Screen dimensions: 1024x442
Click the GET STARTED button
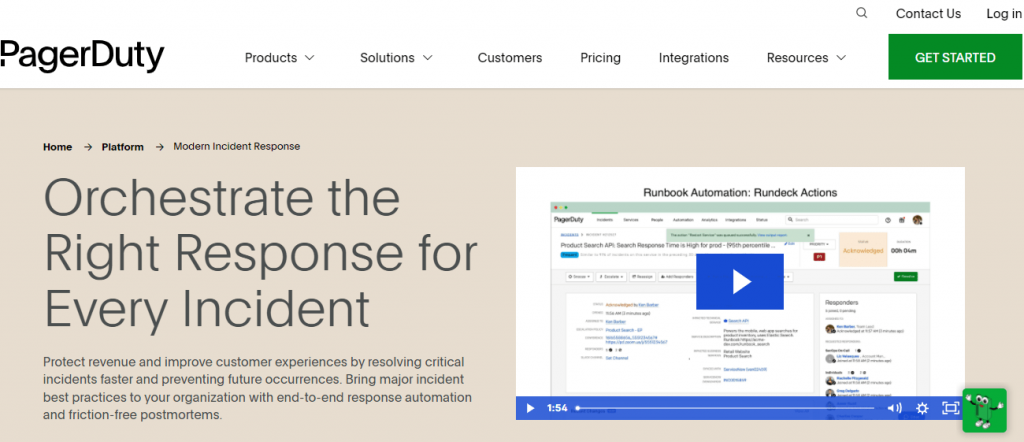[x=955, y=57]
